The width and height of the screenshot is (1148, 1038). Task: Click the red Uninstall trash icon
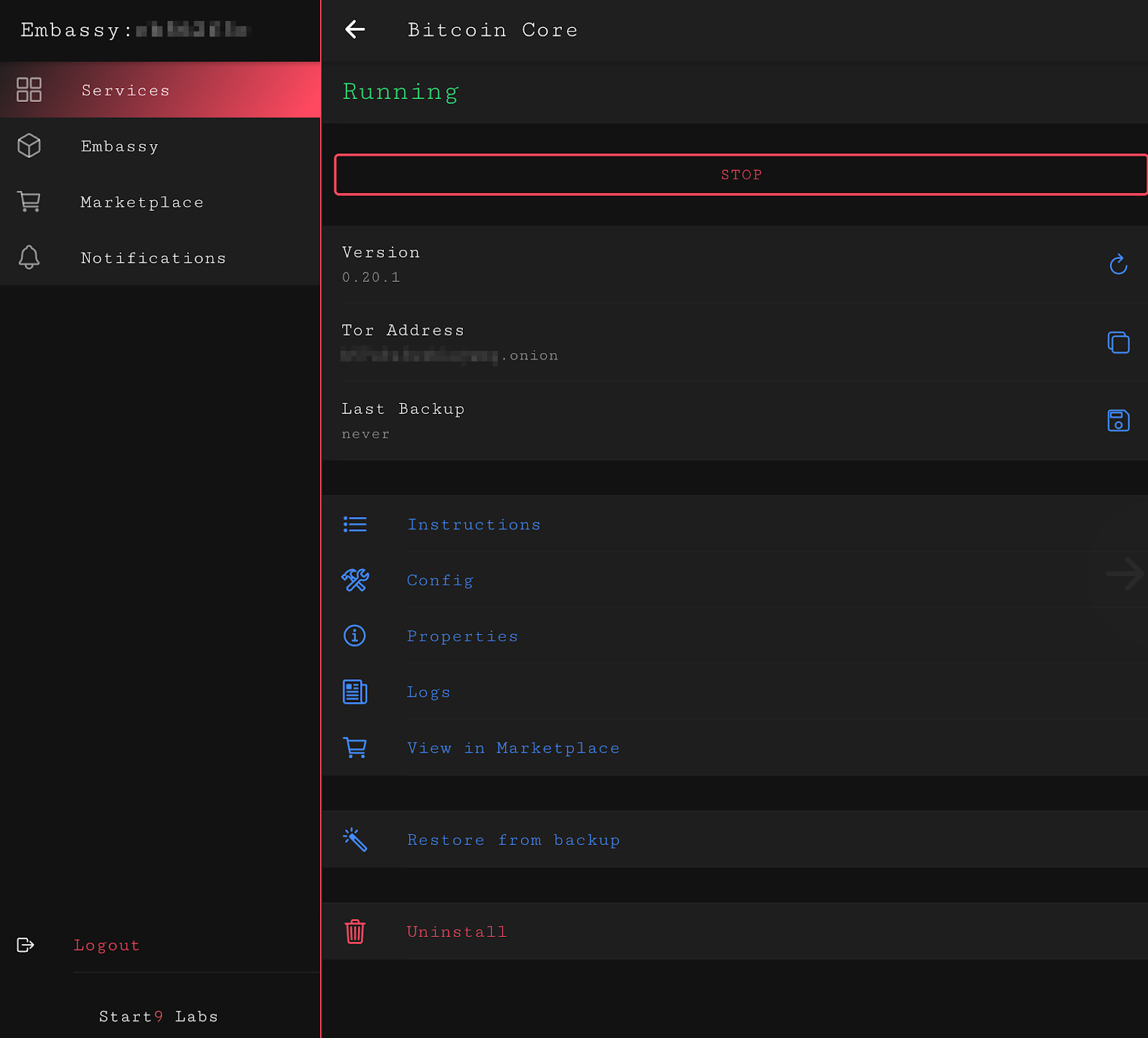[355, 931]
